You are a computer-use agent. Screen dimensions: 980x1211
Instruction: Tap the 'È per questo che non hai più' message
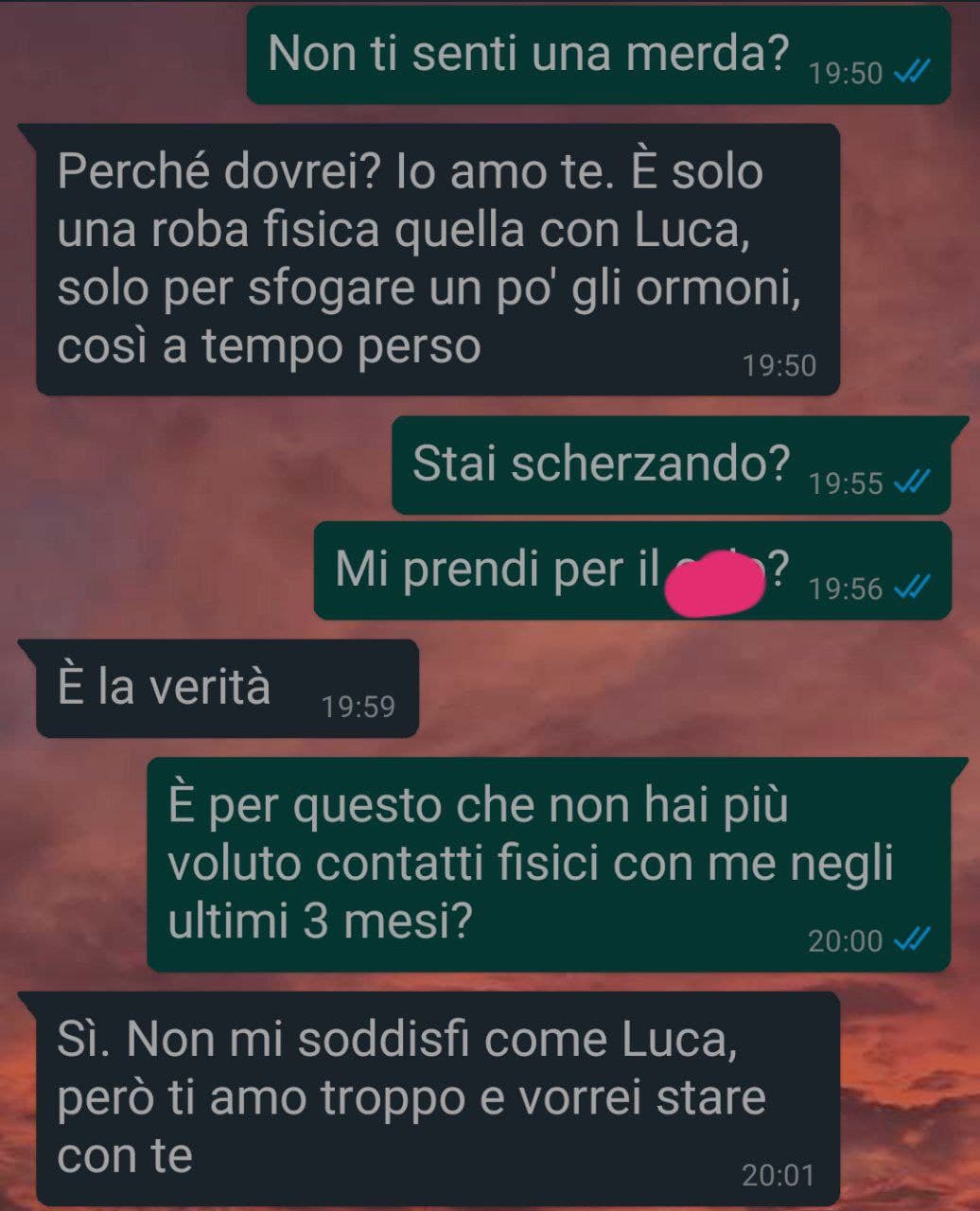click(x=548, y=864)
